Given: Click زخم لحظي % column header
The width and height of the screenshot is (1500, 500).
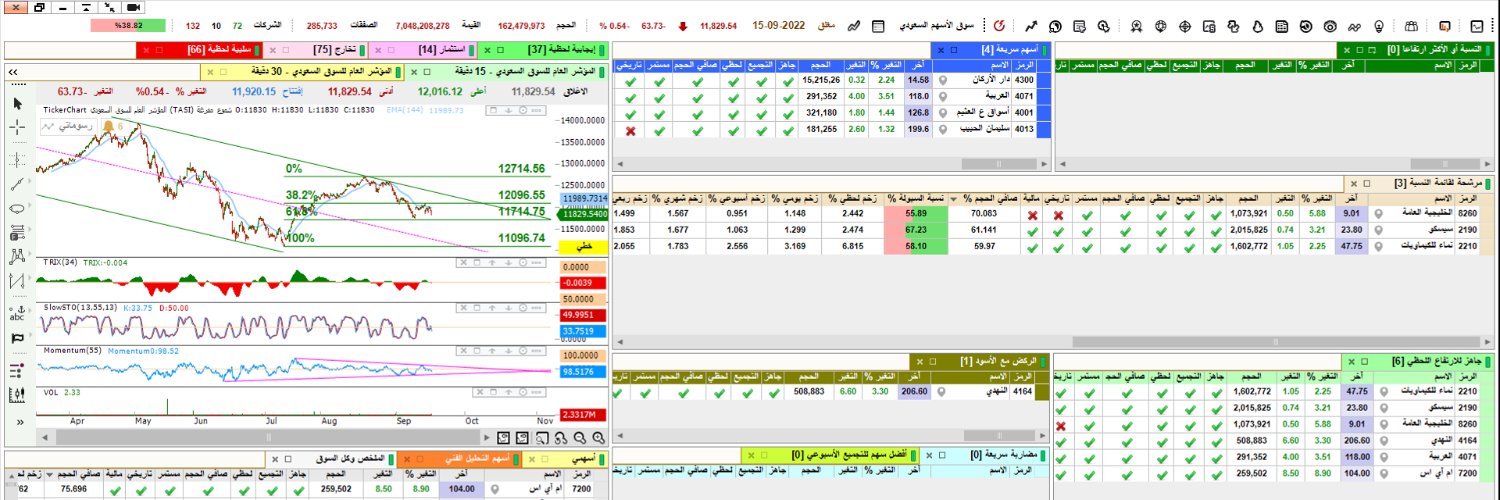Looking at the screenshot, I should coord(853,199).
